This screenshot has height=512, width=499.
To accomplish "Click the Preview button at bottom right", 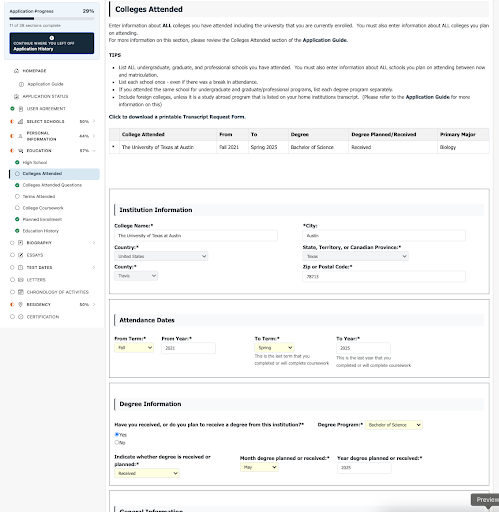I will point(485,499).
